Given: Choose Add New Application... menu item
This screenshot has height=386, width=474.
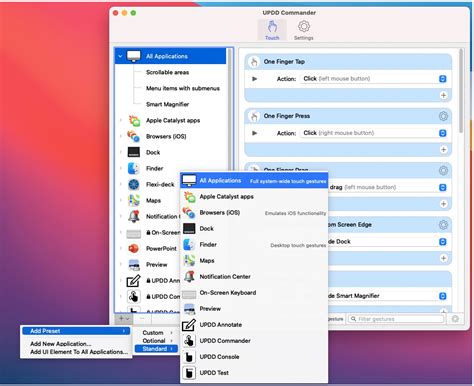Looking at the screenshot, I should [x=61, y=344].
